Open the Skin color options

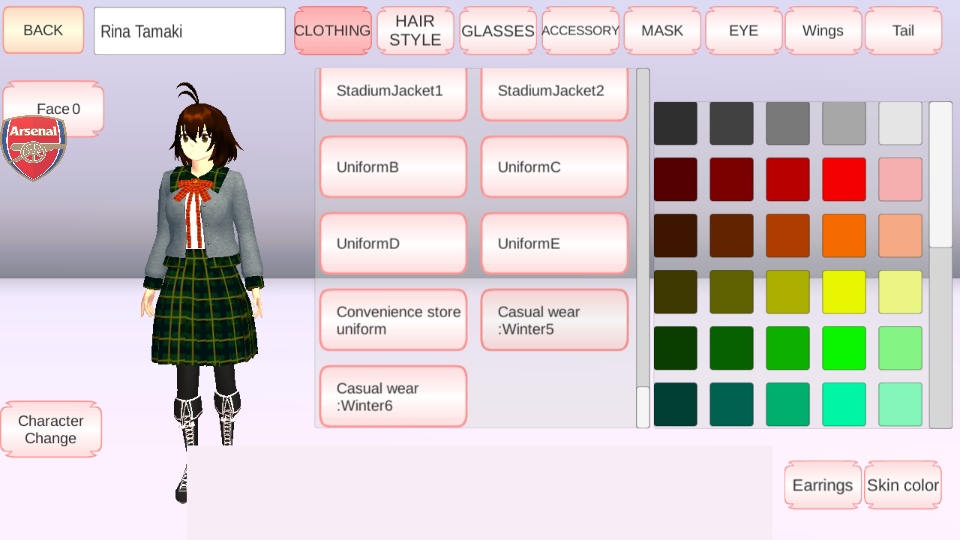point(903,485)
